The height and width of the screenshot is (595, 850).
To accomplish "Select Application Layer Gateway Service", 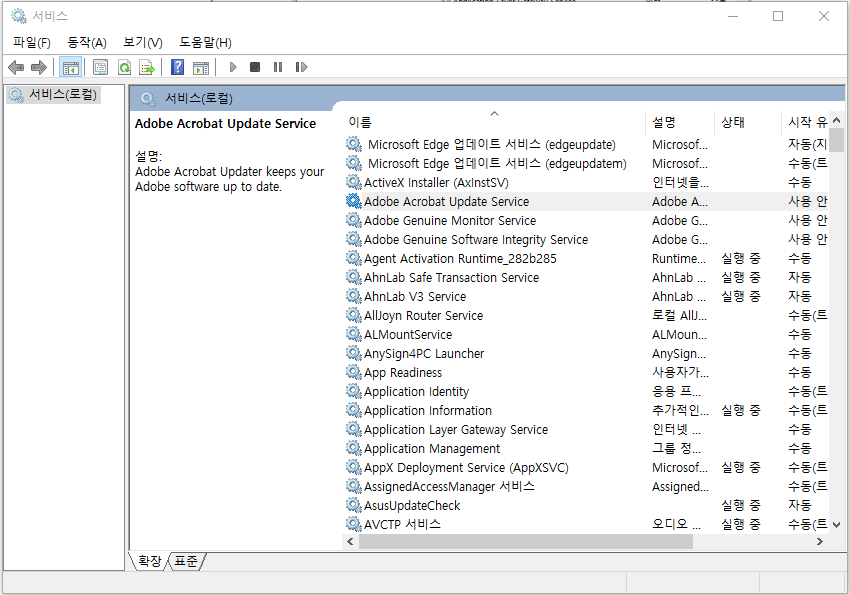I will point(455,429).
